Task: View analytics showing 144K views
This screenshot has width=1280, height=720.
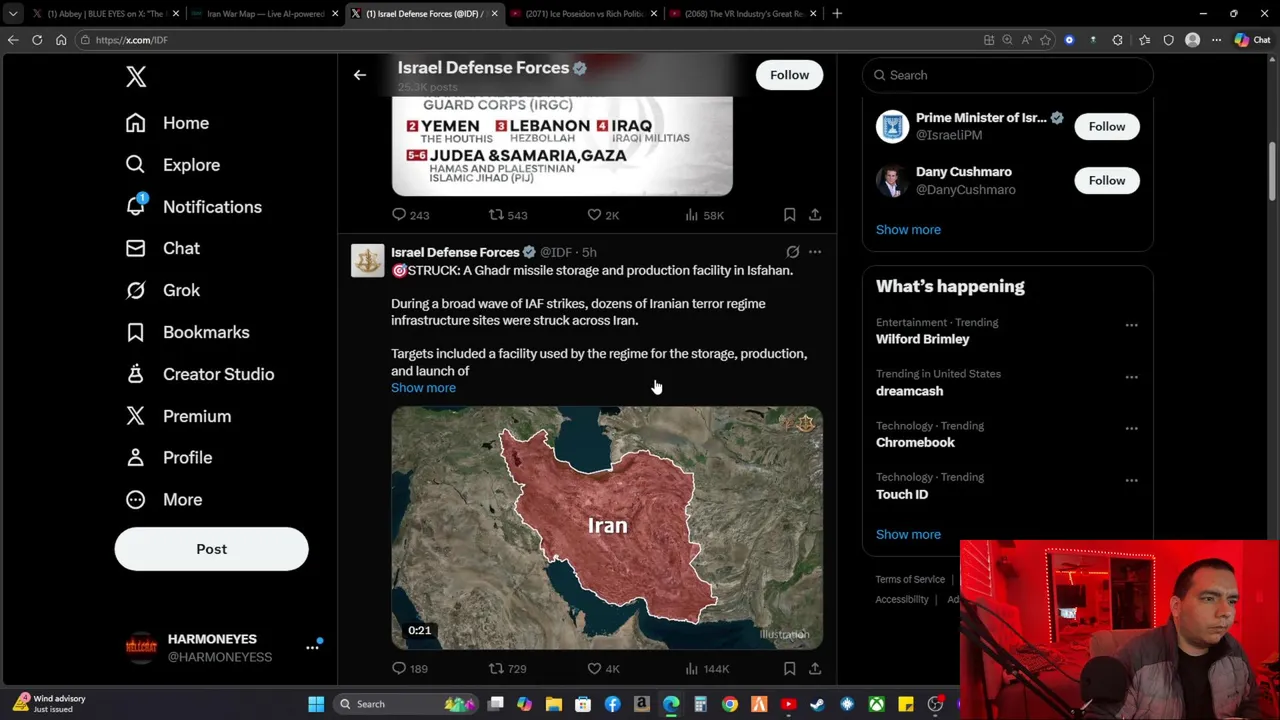Action: [x=708, y=668]
